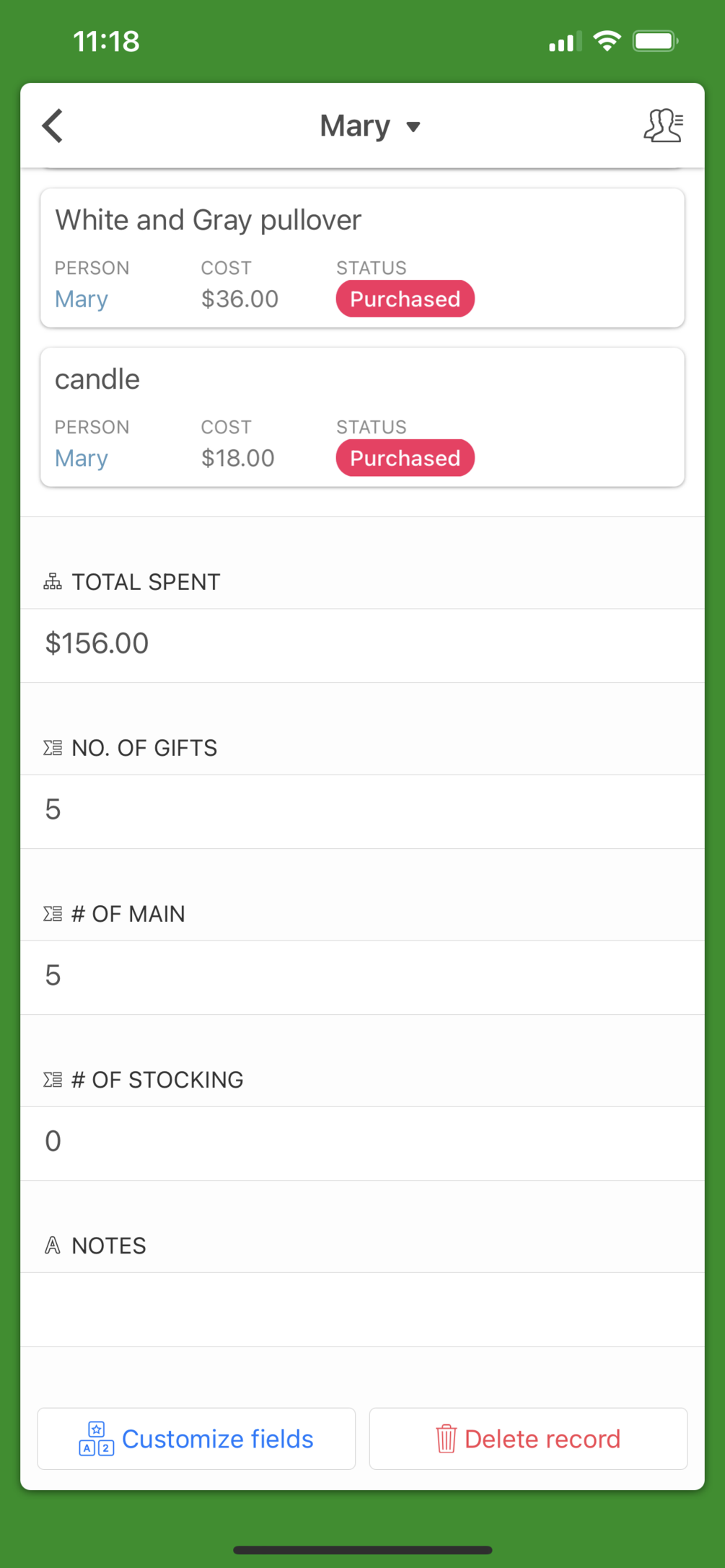This screenshot has height=1568, width=725.
Task: Tap the Total Spent rollup field icon
Action: [53, 582]
